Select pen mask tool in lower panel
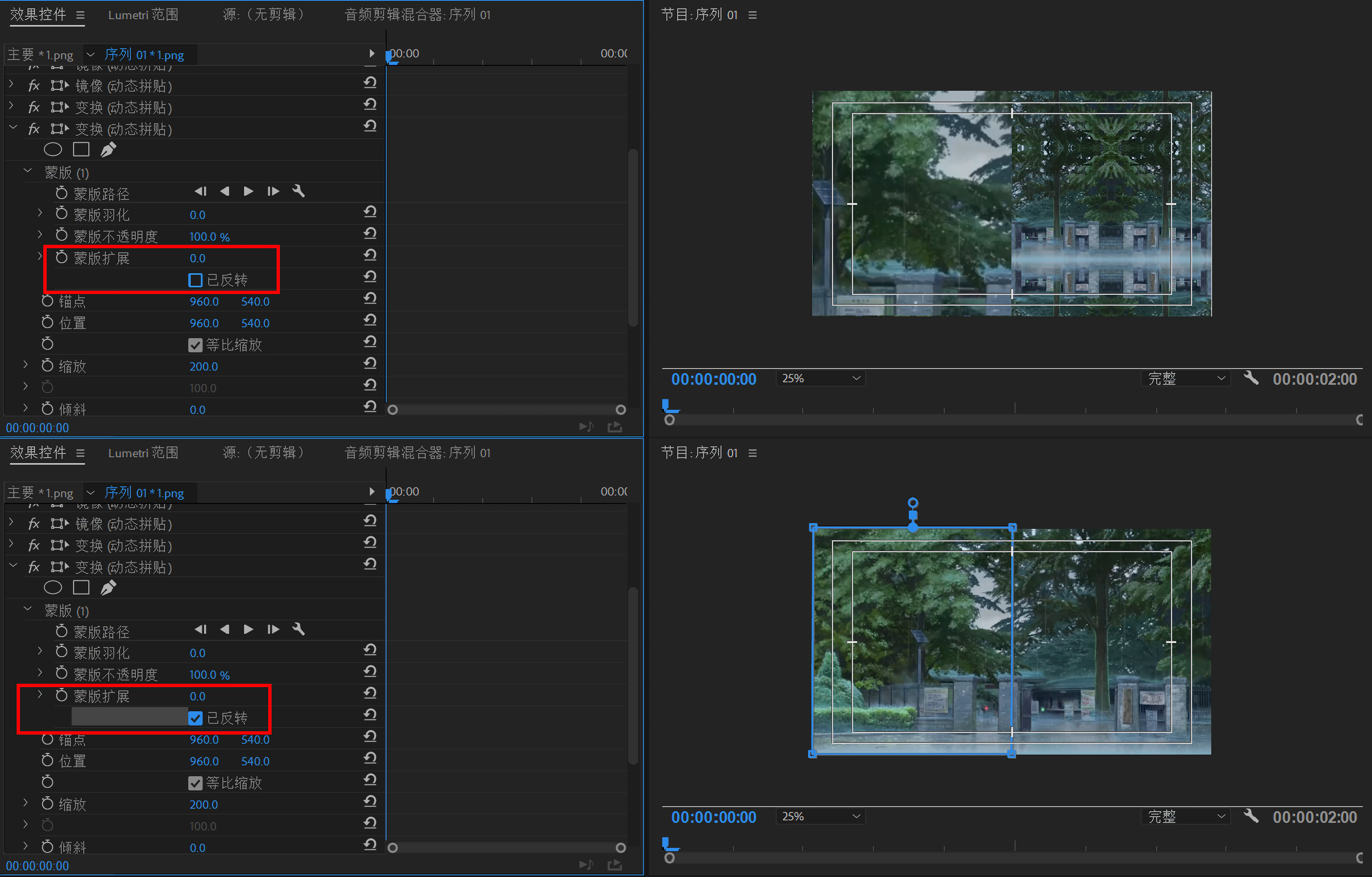The width and height of the screenshot is (1372, 877). (x=108, y=587)
